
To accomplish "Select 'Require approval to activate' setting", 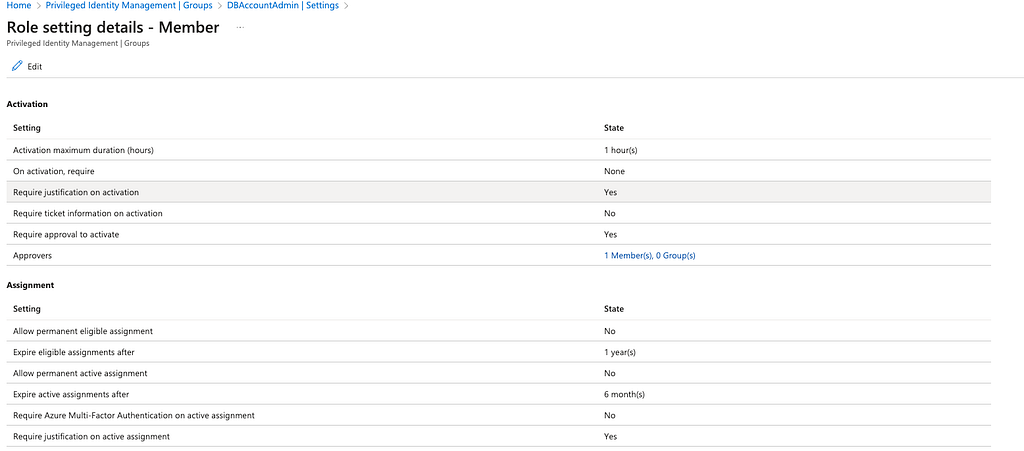I will click(x=66, y=234).
